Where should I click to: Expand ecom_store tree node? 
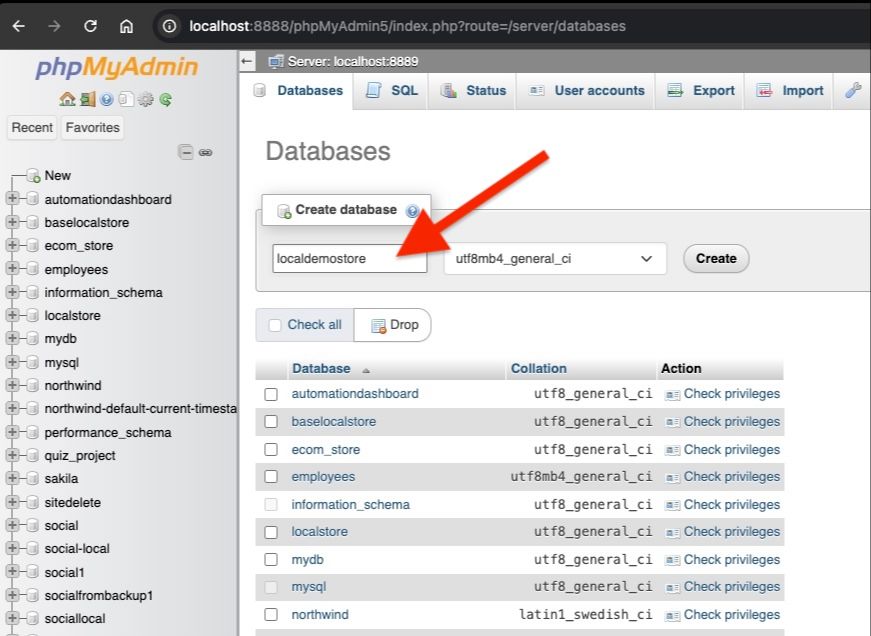pyautogui.click(x=12, y=245)
